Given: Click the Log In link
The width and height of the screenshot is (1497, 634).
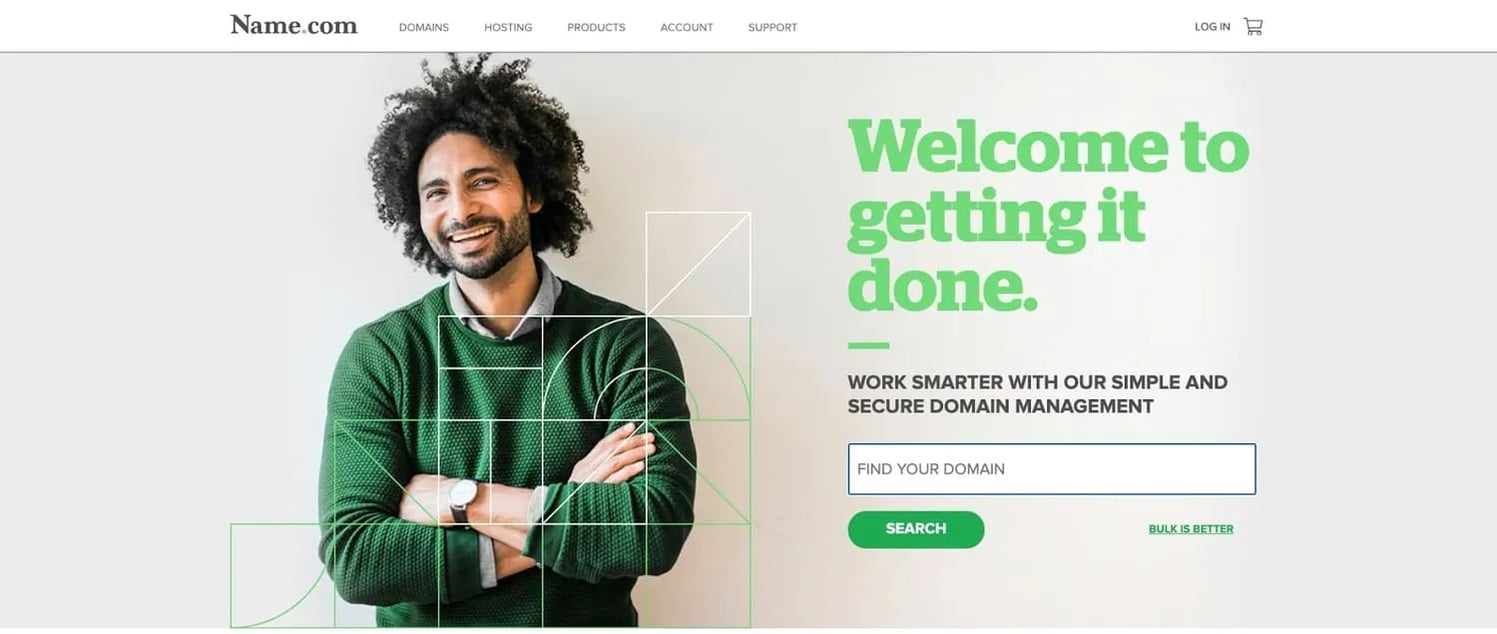Looking at the screenshot, I should [x=1212, y=27].
